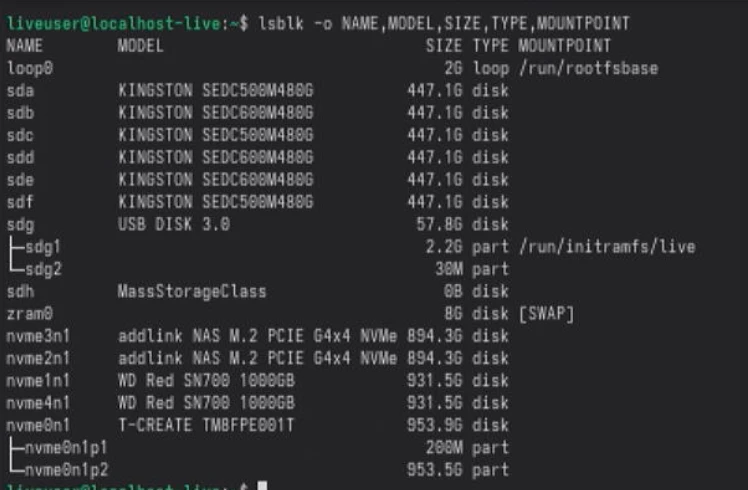
Task: Click the zram0 device name
Action: [x=29, y=314]
